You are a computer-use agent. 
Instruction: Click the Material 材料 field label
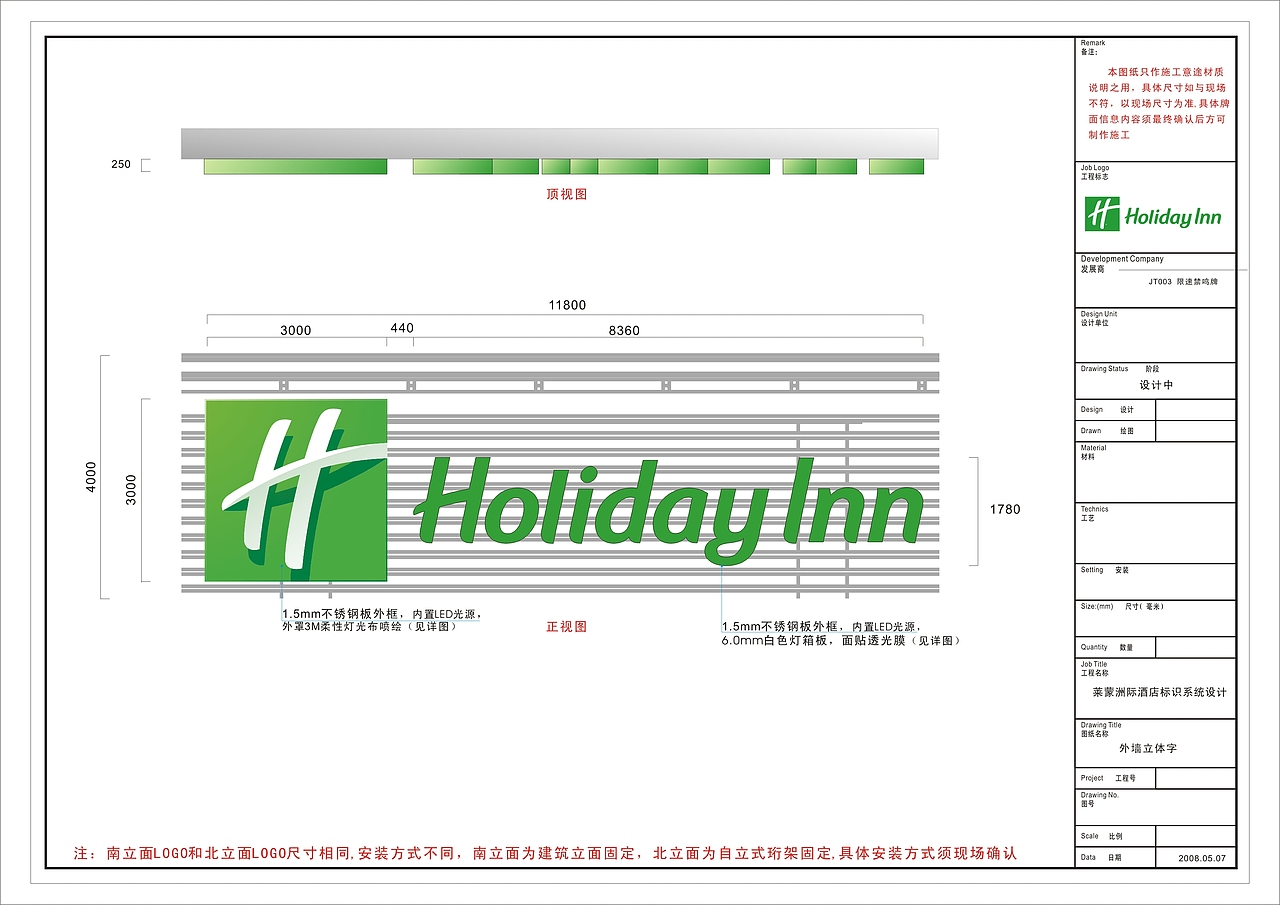pos(1094,452)
